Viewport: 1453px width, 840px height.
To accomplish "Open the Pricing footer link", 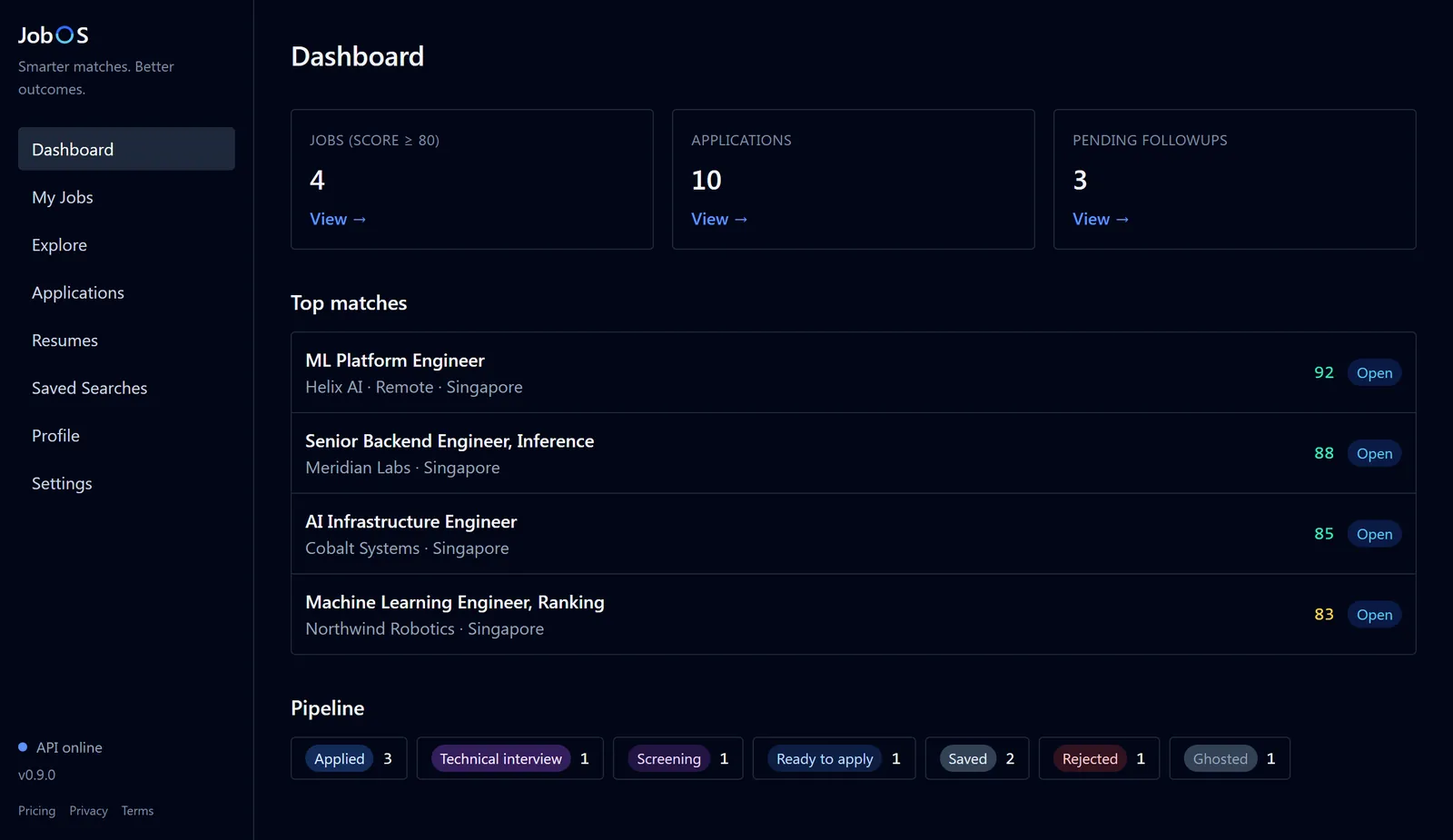I will click(x=36, y=811).
